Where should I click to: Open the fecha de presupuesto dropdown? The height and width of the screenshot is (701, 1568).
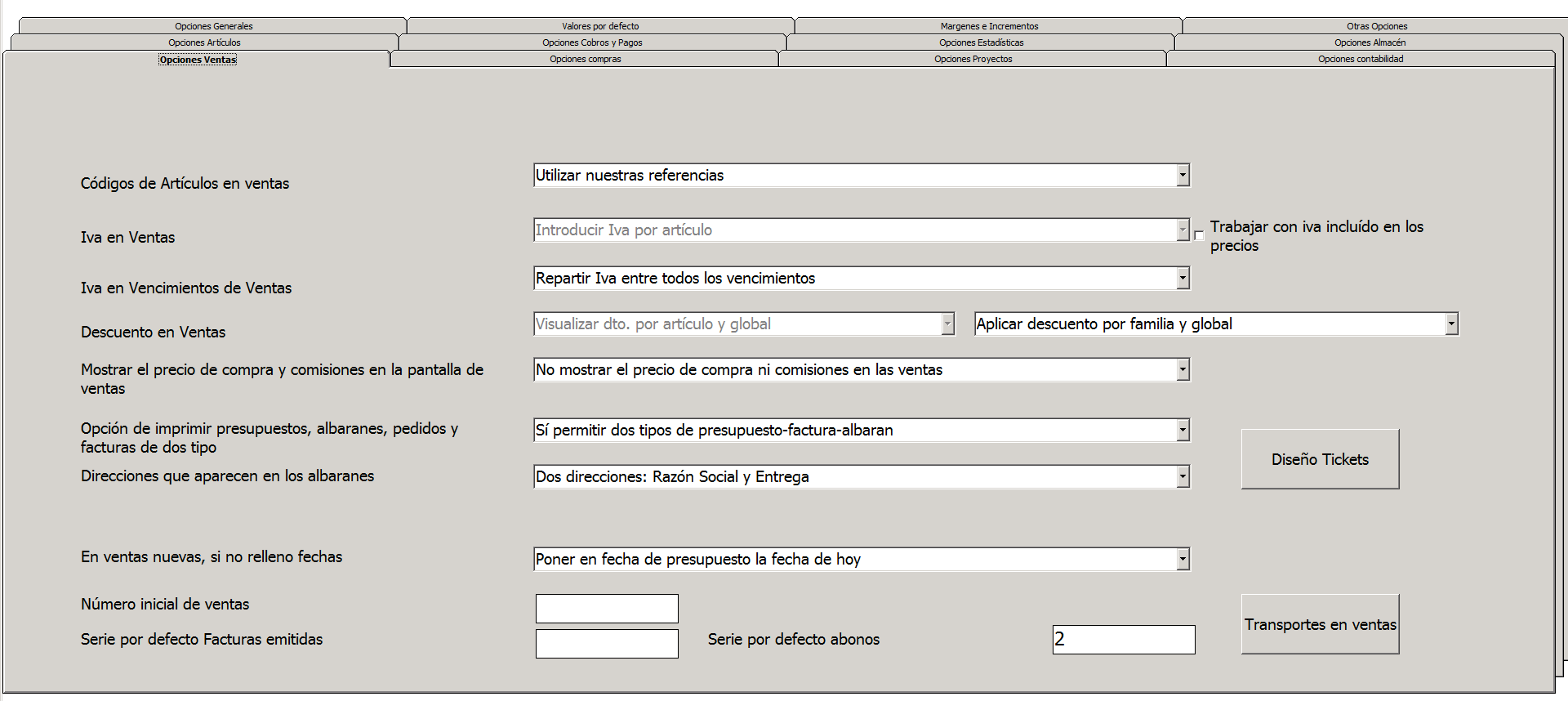click(x=1183, y=560)
